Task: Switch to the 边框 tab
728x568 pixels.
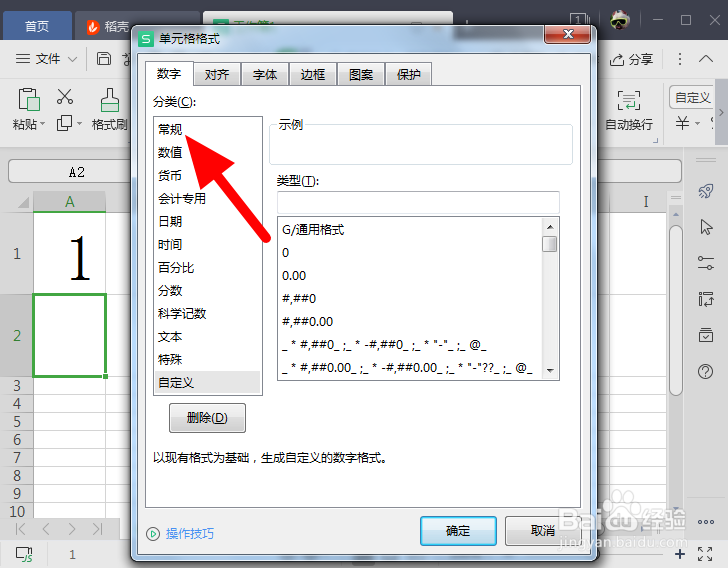Action: (312, 74)
